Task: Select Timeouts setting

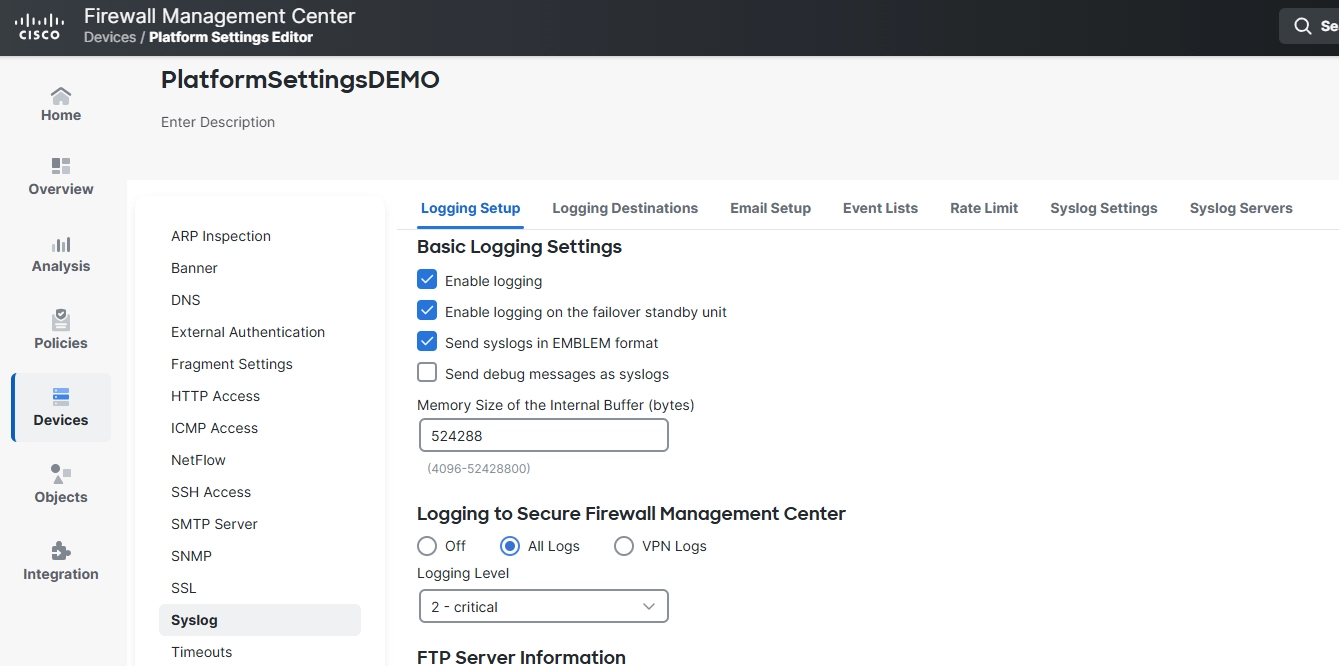Action: tap(201, 652)
